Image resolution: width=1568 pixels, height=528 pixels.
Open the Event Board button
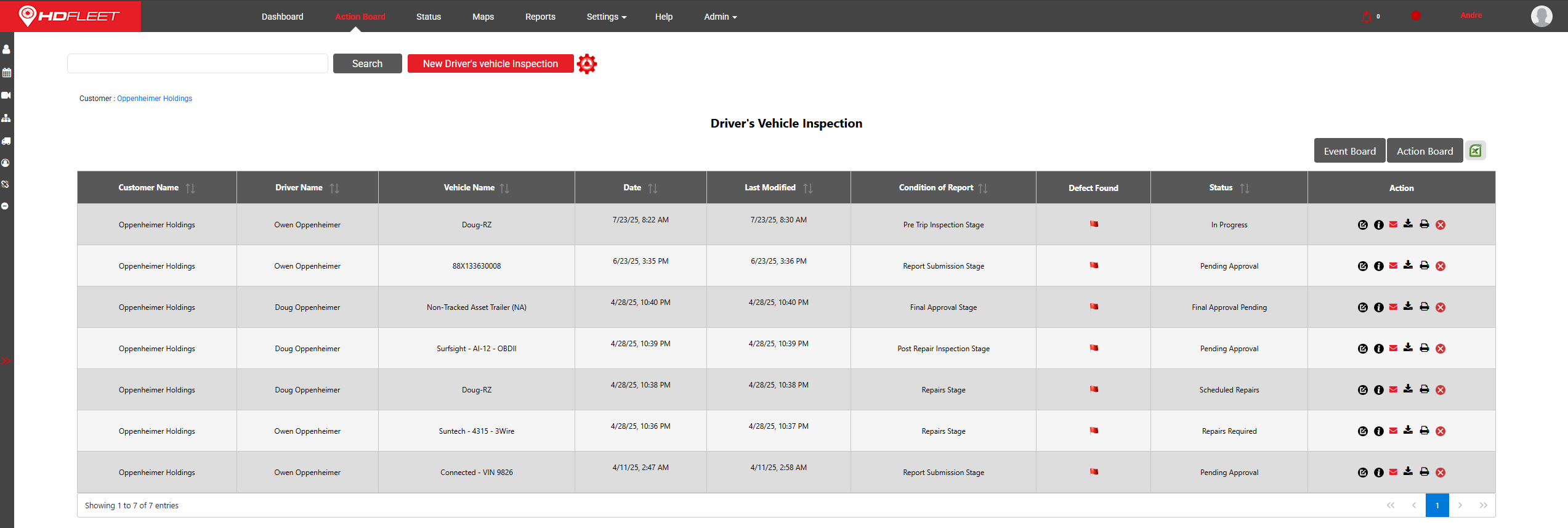pos(1349,151)
